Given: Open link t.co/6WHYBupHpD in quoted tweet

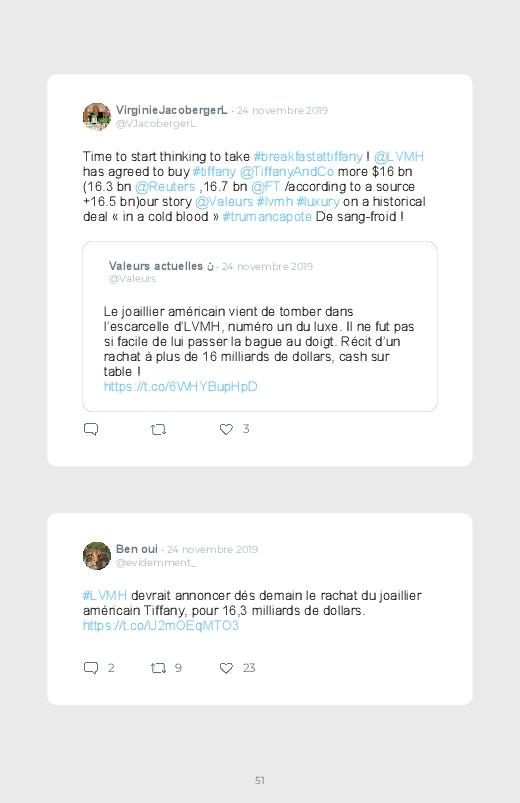Looking at the screenshot, I should pos(180,387).
